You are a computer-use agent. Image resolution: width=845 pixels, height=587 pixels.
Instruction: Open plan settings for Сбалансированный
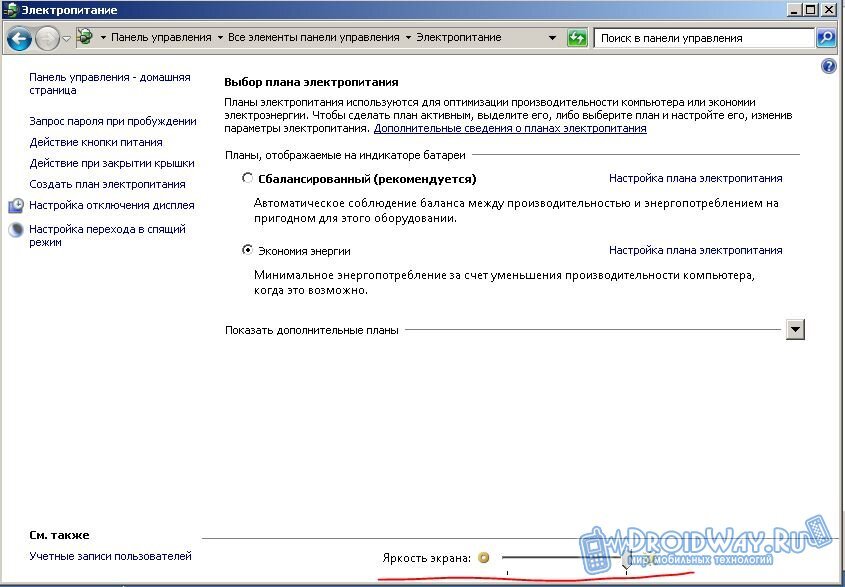(x=695, y=178)
